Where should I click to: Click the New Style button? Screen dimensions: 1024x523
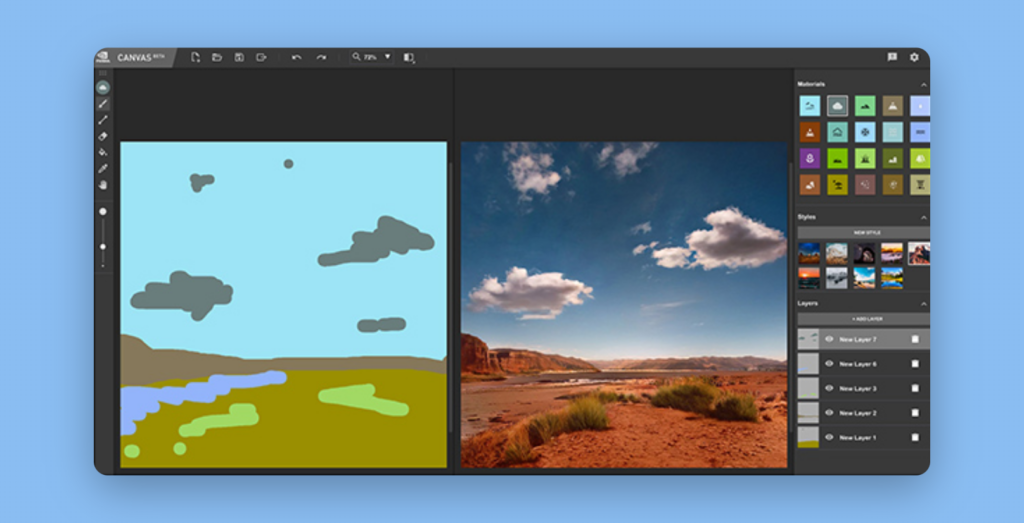862,232
